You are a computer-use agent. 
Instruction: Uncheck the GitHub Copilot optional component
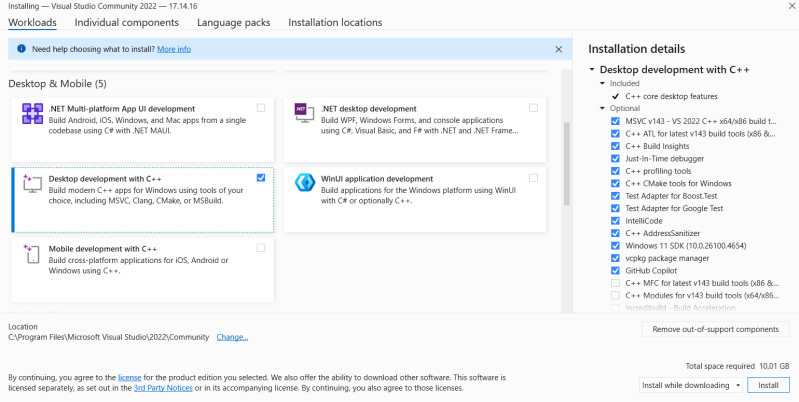point(615,270)
